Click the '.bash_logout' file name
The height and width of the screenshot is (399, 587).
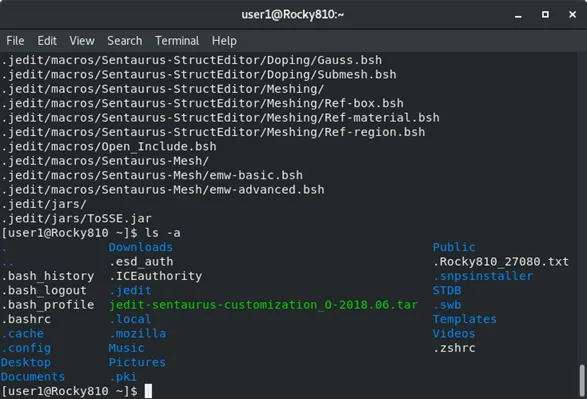pos(44,290)
